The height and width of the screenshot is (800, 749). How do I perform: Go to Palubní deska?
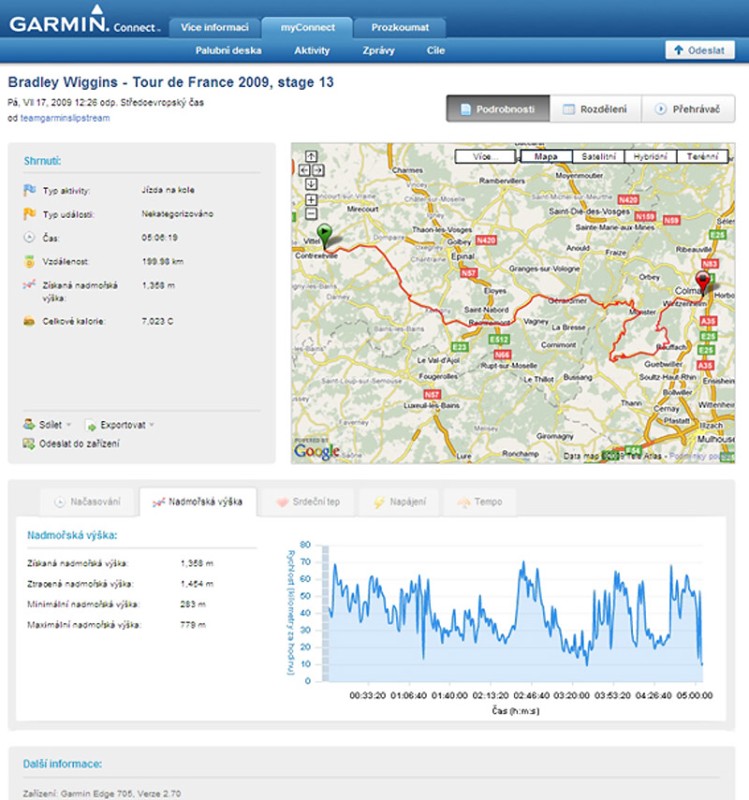228,51
